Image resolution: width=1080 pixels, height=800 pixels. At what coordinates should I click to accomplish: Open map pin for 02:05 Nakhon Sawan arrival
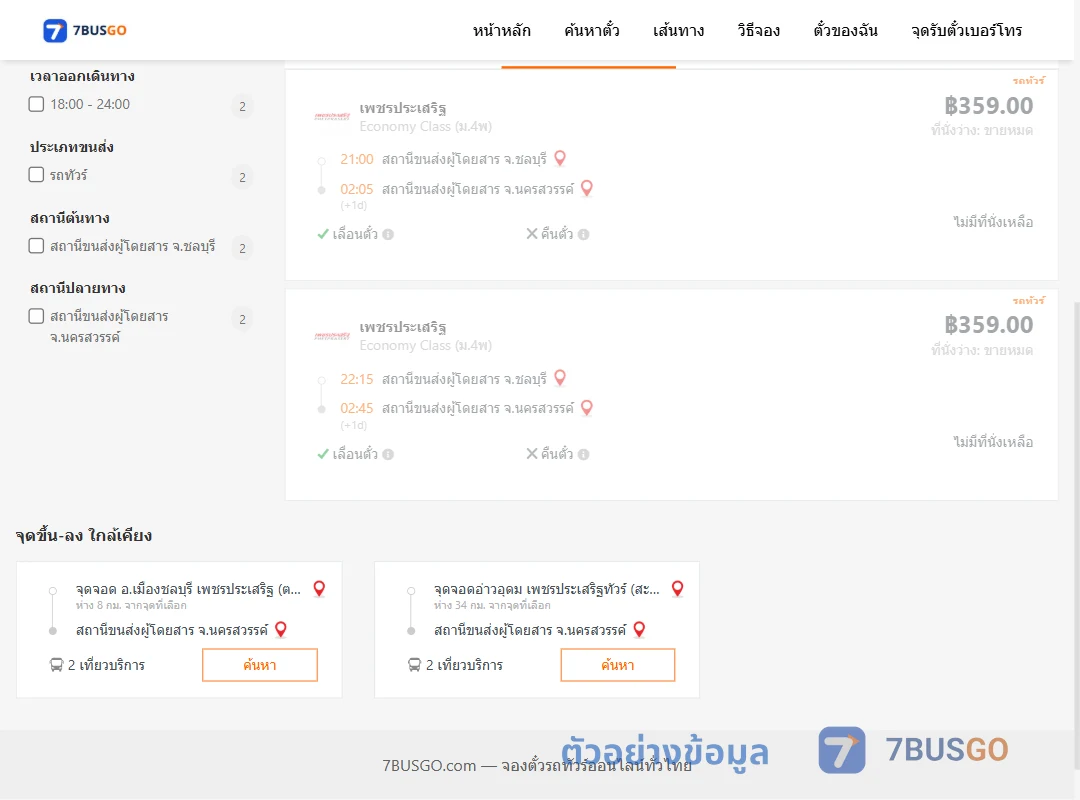tap(587, 188)
